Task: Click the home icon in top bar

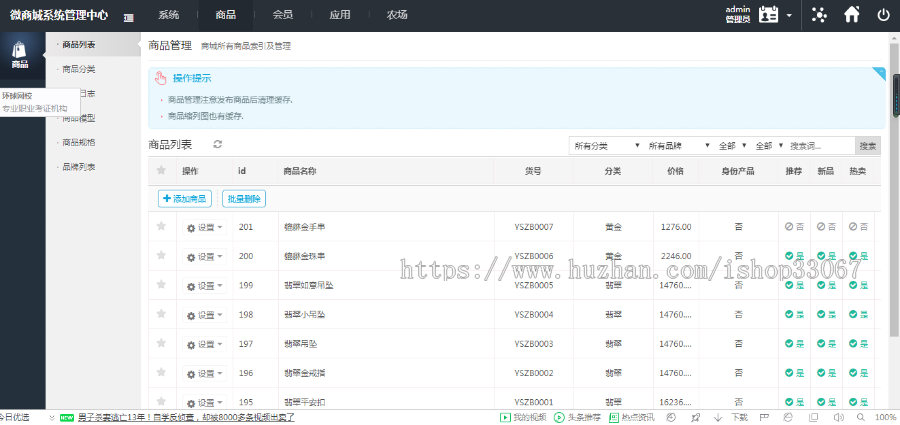Action: tap(852, 15)
